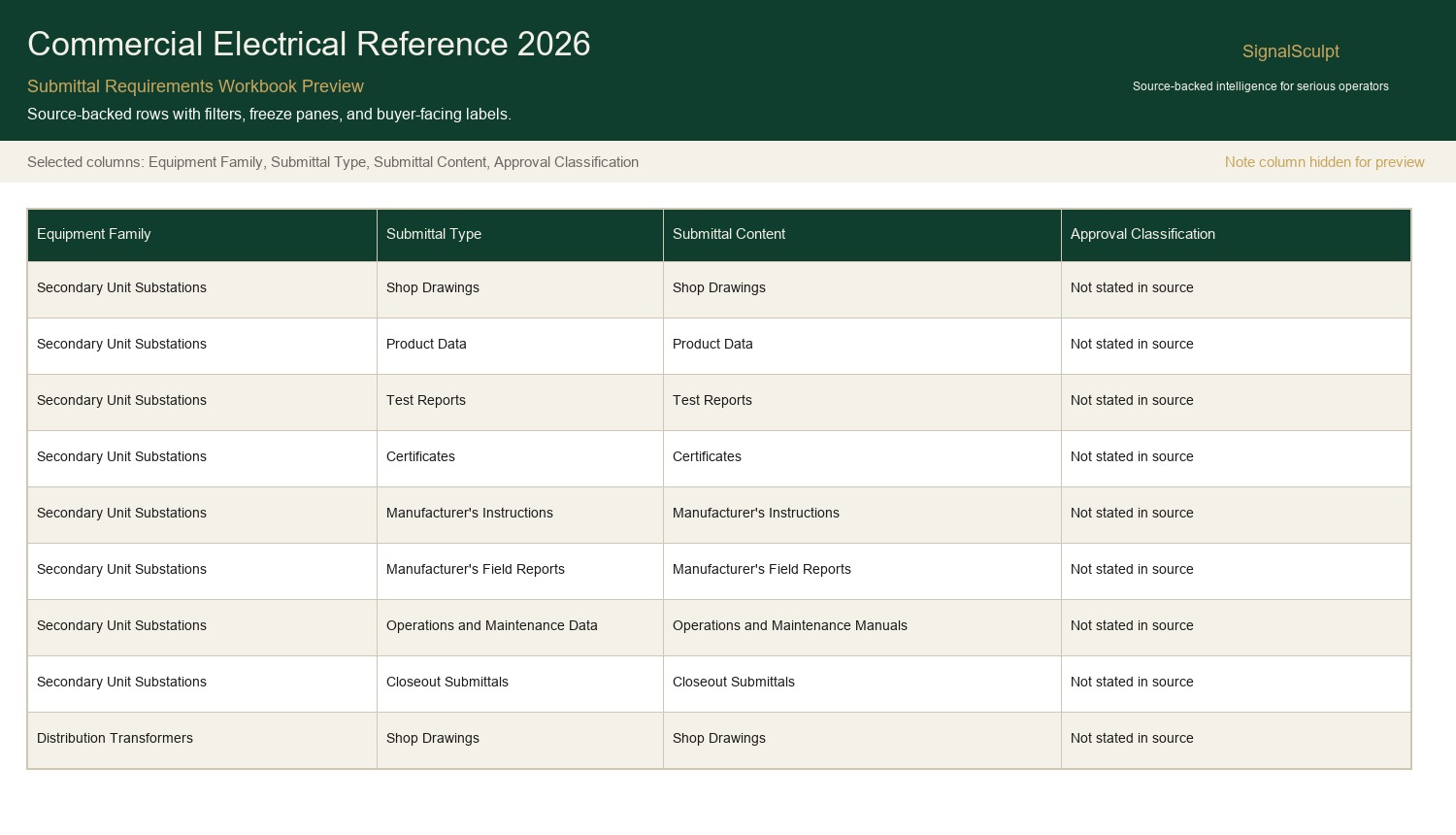Click the 'Source-backed intelligence for serious operators' tagline
Image resolution: width=1456 pixels, height=835 pixels.
point(1260,86)
